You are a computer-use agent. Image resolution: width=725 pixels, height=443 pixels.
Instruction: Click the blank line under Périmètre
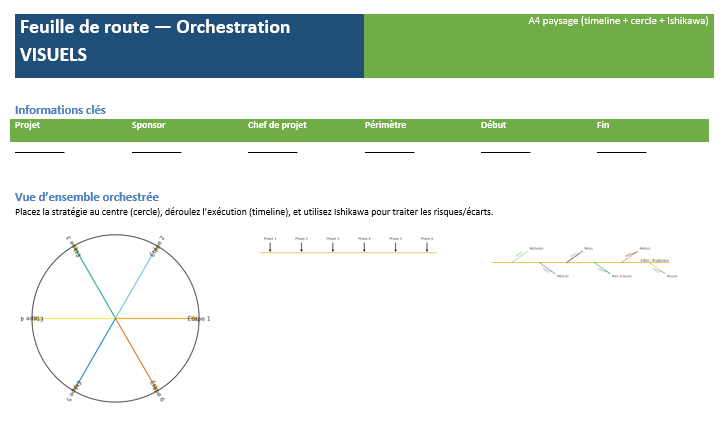[389, 150]
